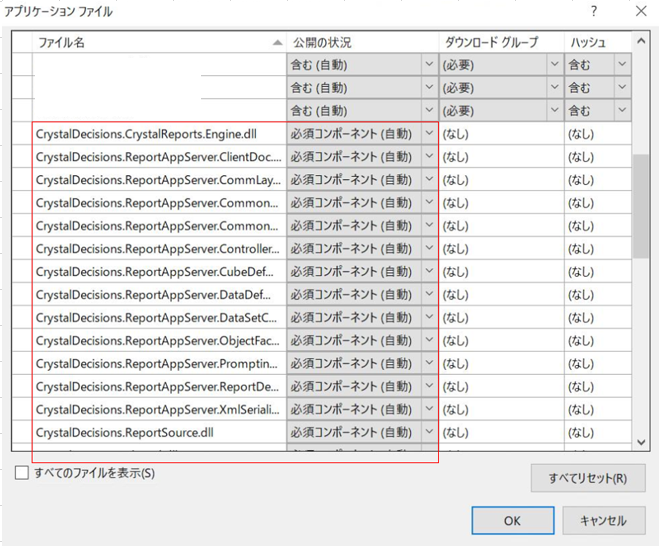Screen dimensions: 659x546
Task: Open publish status dropdown for ReportAppServer.Promptin row
Action: click(x=429, y=363)
